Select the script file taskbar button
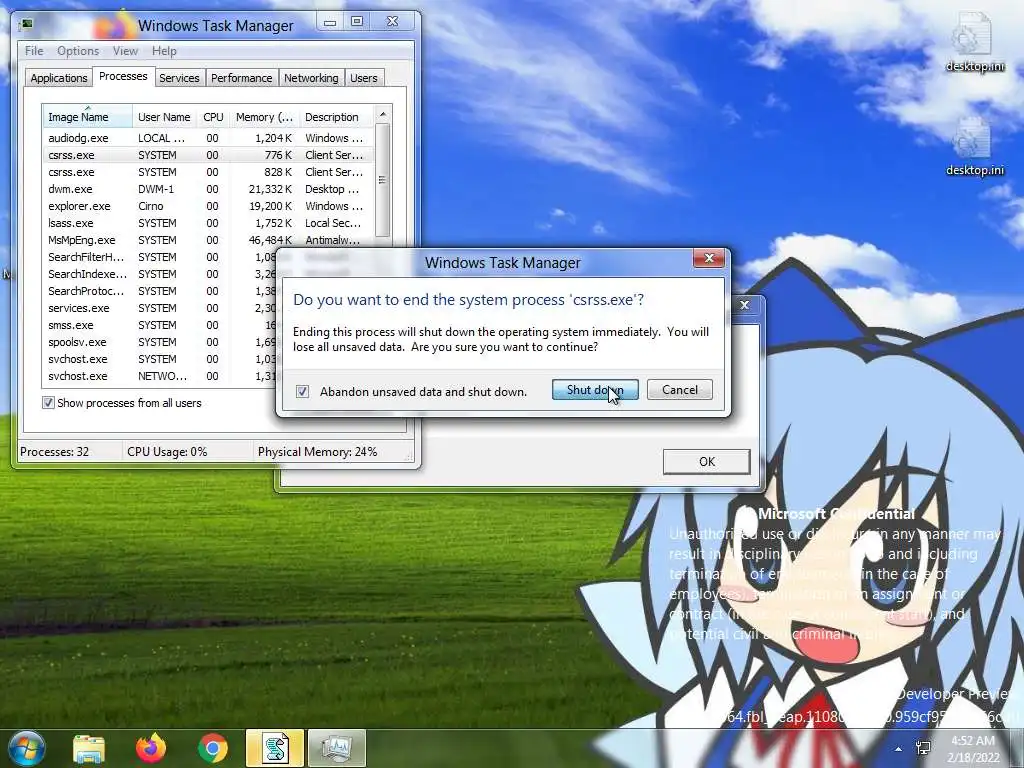This screenshot has height=768, width=1024. tap(275, 748)
